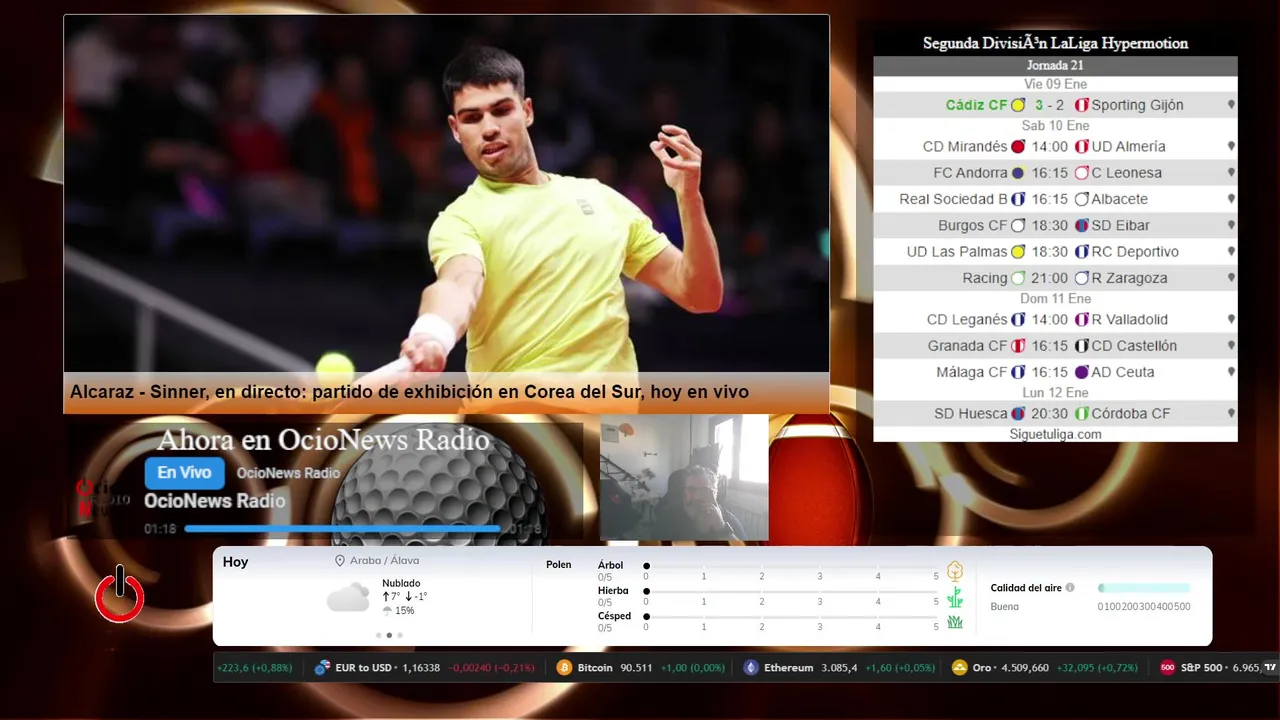This screenshot has height=720, width=1280.
Task: Click the CD Castellón team name
Action: (1134, 346)
